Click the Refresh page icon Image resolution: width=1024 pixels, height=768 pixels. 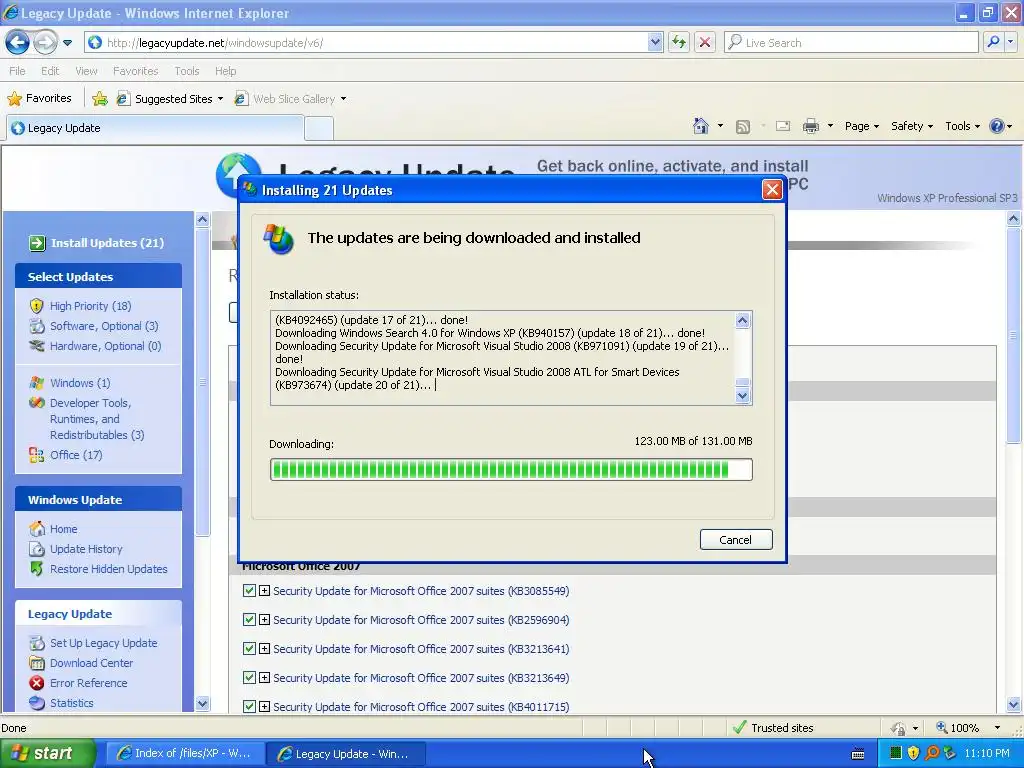(679, 42)
